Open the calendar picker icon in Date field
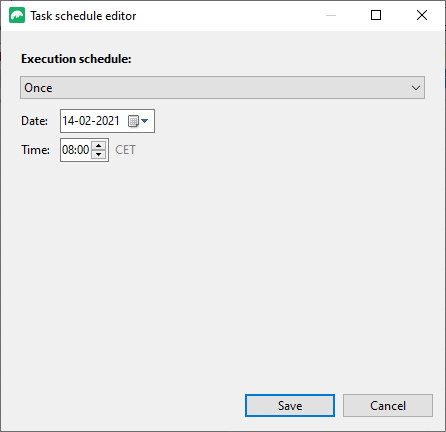Screen dimensions: 446x432 point(133,121)
